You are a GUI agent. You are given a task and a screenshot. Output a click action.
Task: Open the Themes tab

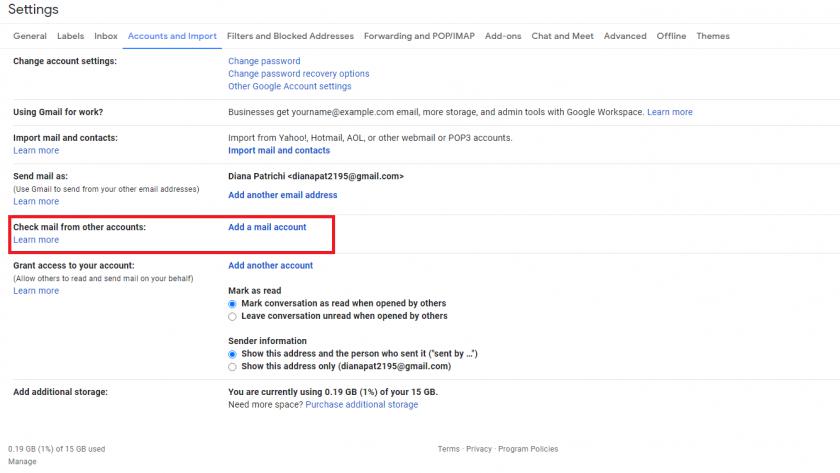point(713,36)
